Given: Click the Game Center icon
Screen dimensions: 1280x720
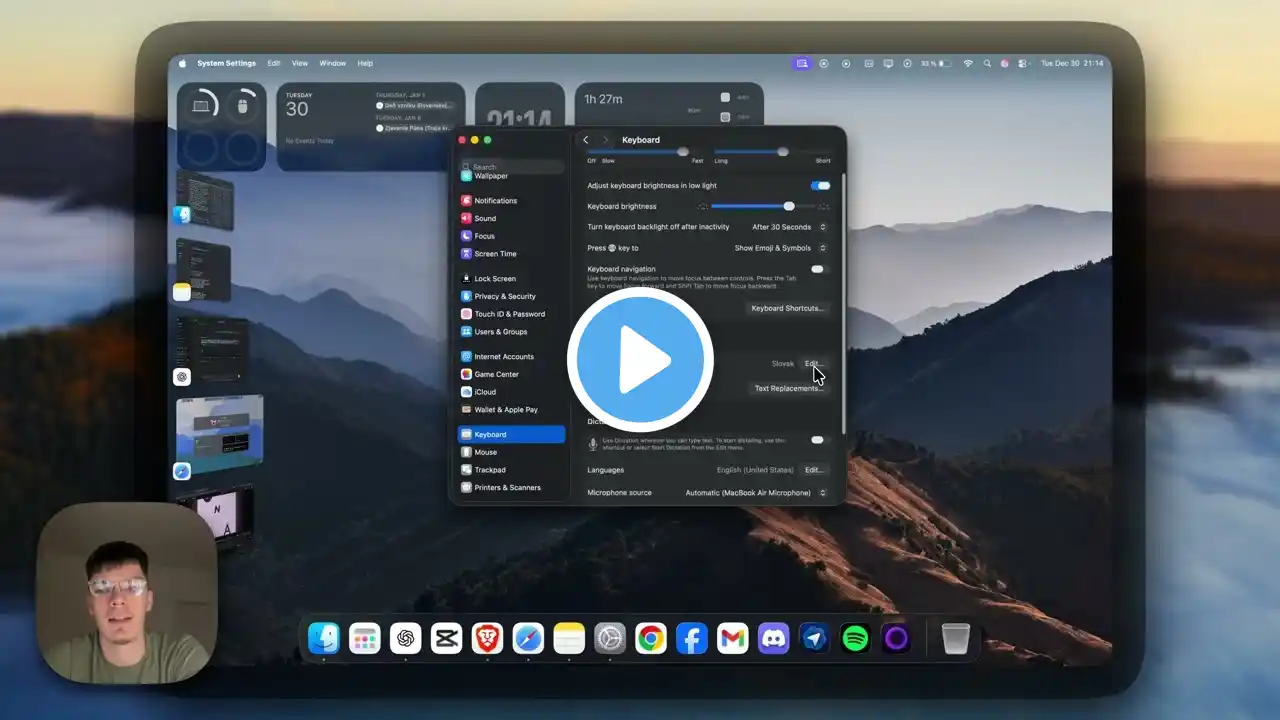Looking at the screenshot, I should point(466,374).
